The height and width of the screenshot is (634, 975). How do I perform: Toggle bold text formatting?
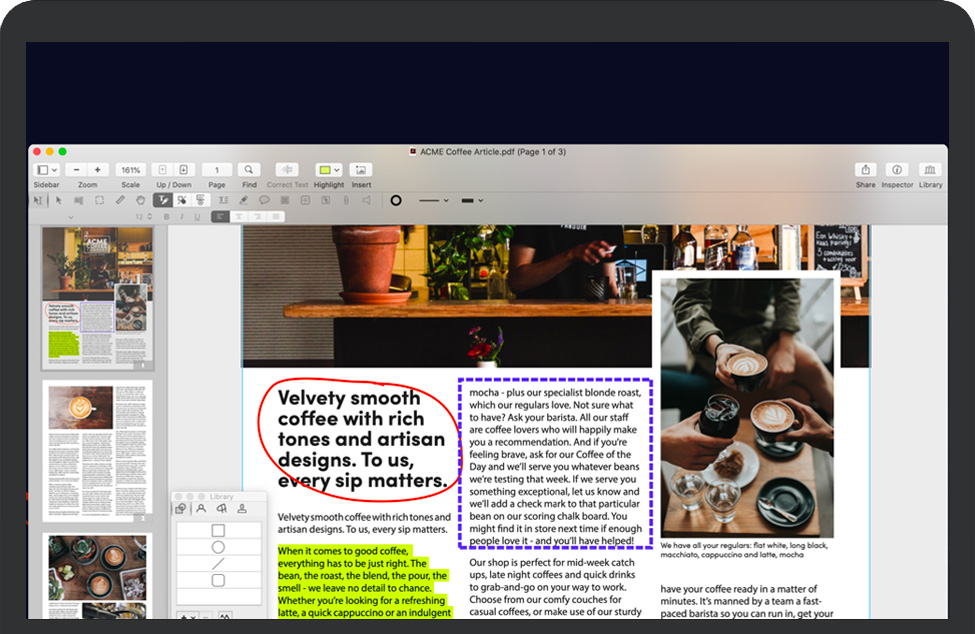click(x=166, y=217)
